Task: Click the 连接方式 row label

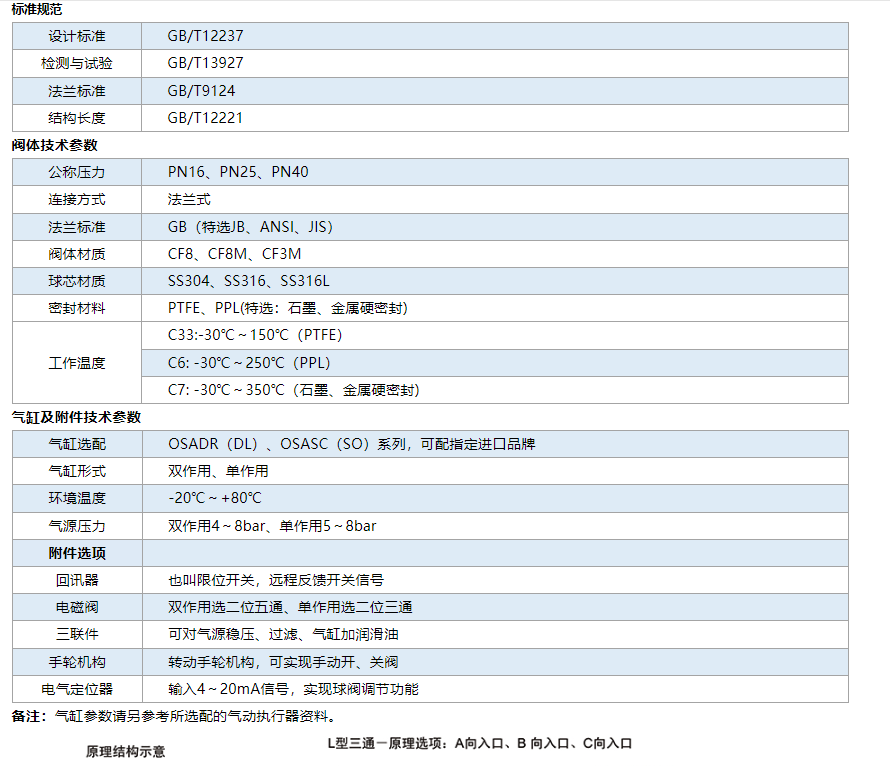Action: point(77,199)
